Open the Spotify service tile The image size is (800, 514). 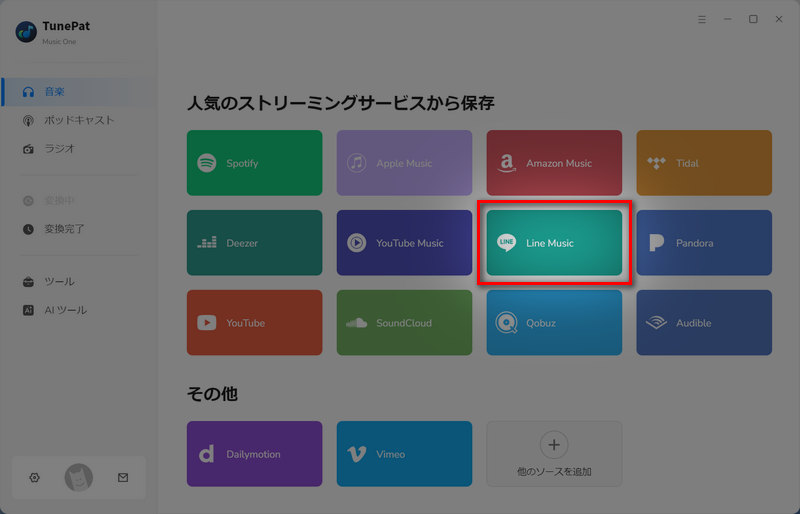pyautogui.click(x=255, y=163)
